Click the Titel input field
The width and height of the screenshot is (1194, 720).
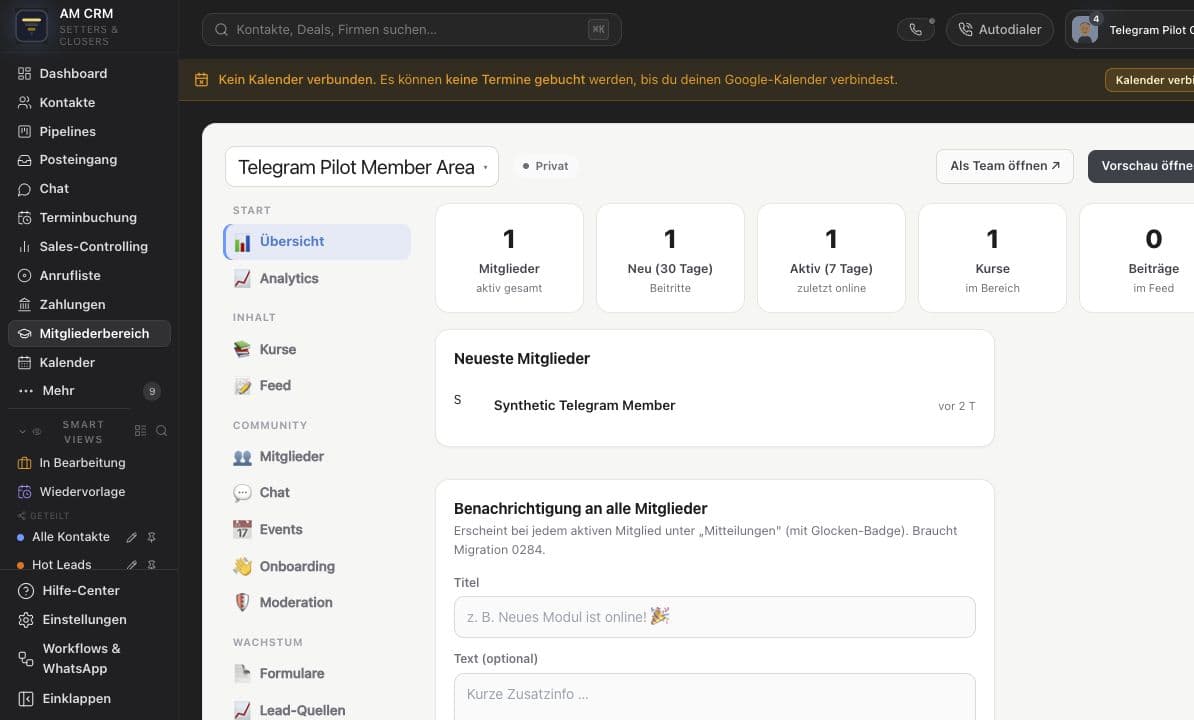point(714,617)
